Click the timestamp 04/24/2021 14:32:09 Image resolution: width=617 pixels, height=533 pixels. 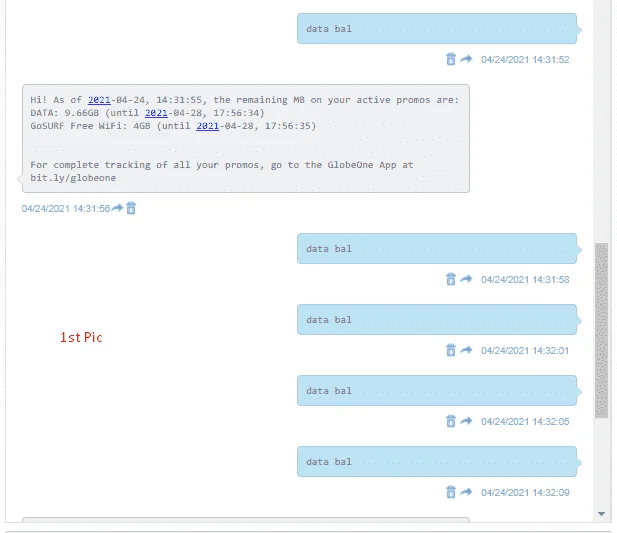525,492
